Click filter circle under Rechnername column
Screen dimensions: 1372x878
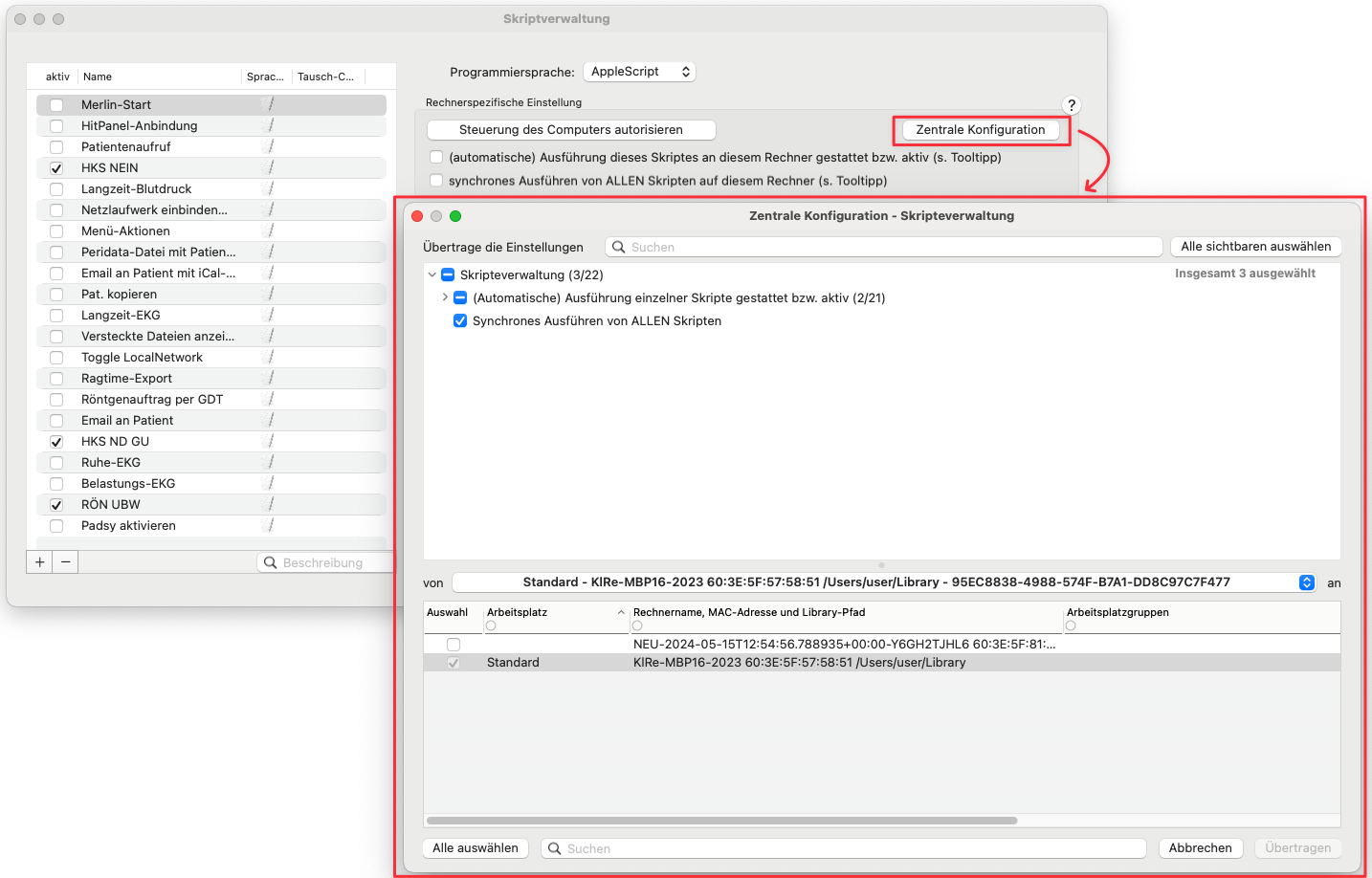[x=637, y=626]
